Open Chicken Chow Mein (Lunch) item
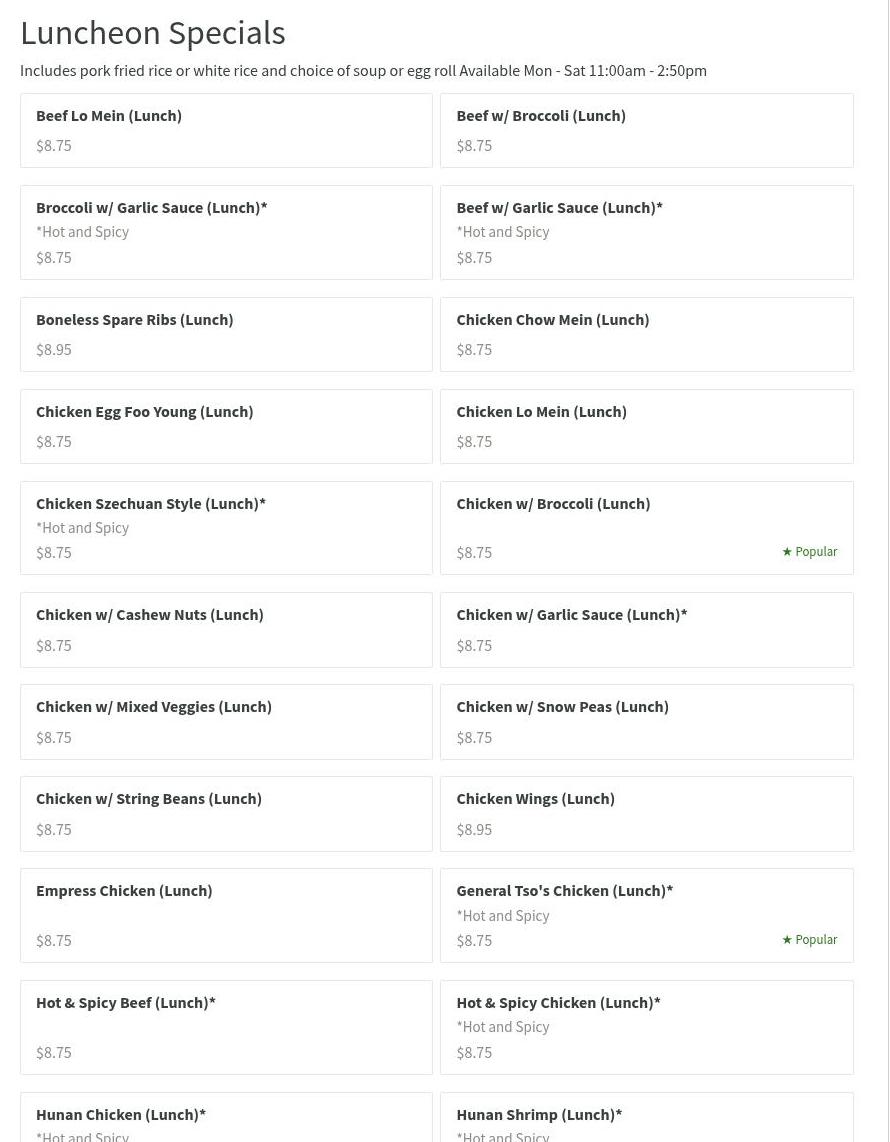890x1142 pixels. (647, 334)
